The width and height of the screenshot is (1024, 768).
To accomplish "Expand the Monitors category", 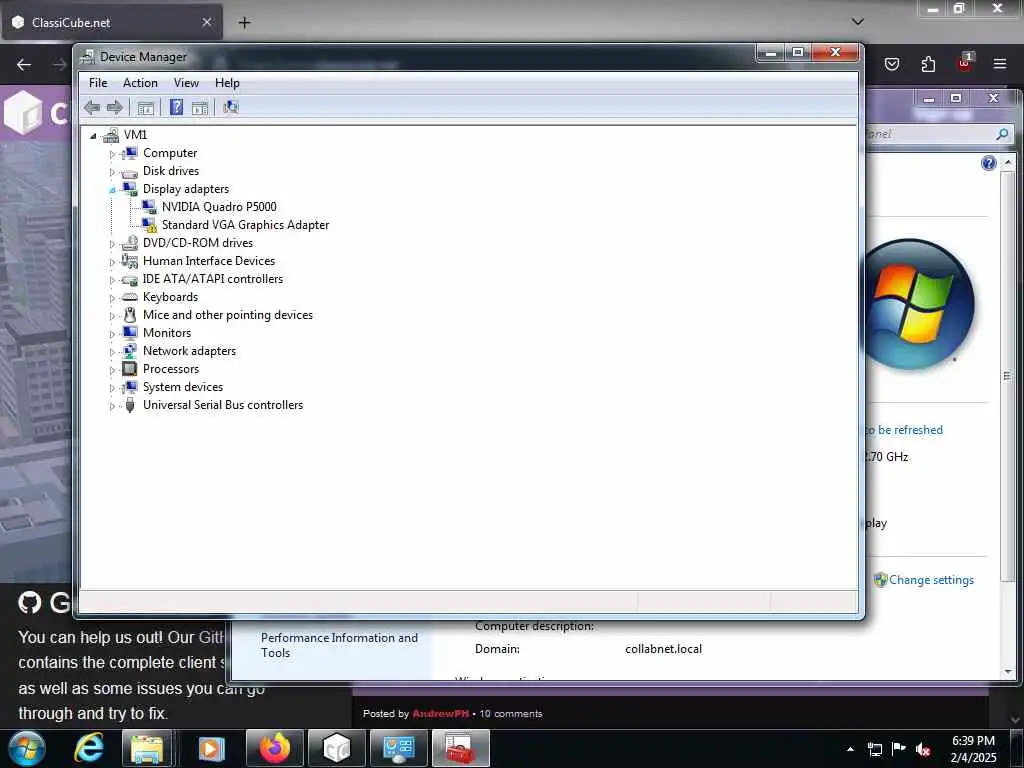I will (112, 334).
